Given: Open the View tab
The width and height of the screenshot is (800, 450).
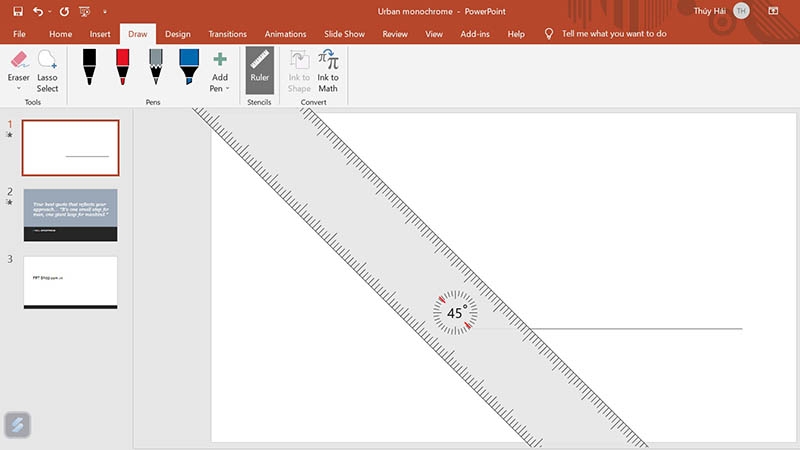Looking at the screenshot, I should click(x=434, y=34).
